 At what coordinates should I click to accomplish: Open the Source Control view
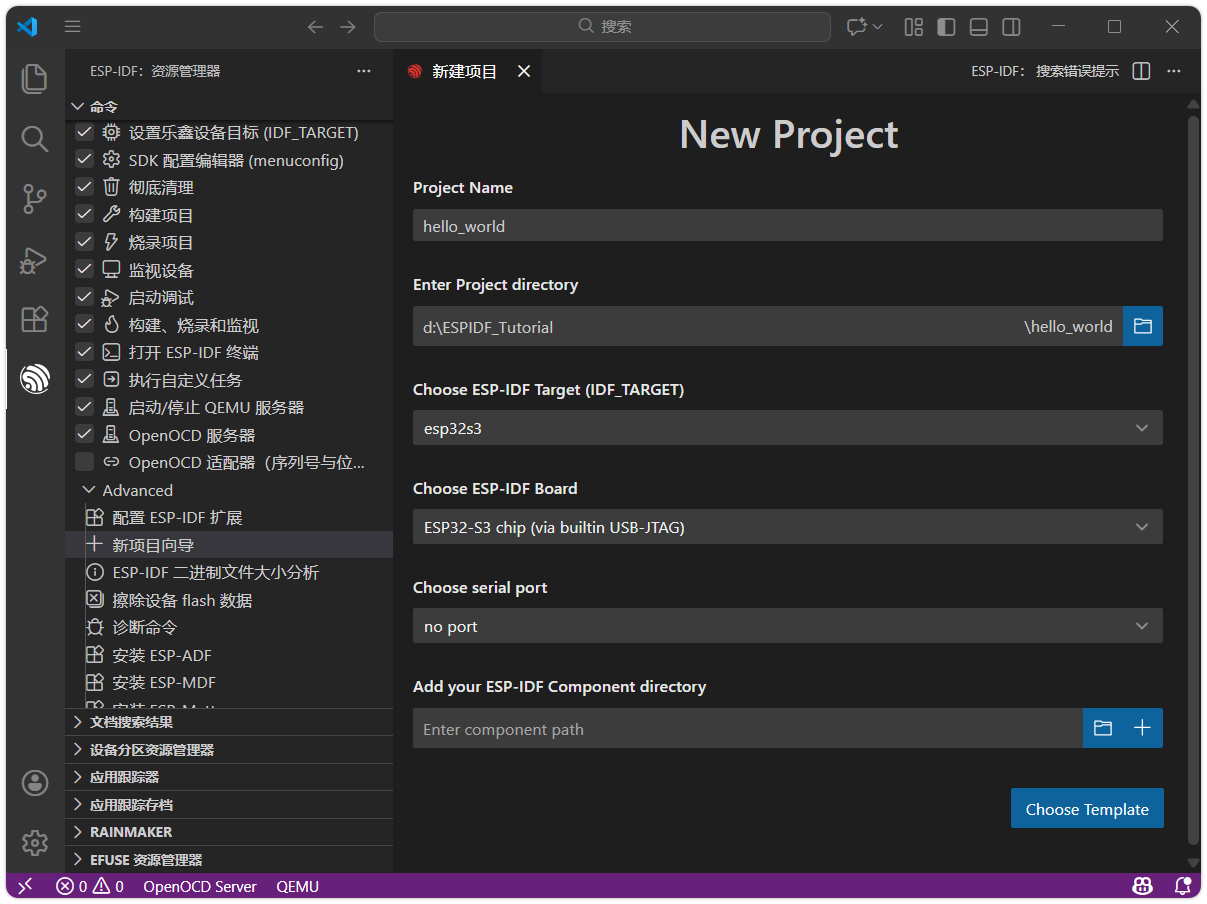(x=34, y=199)
